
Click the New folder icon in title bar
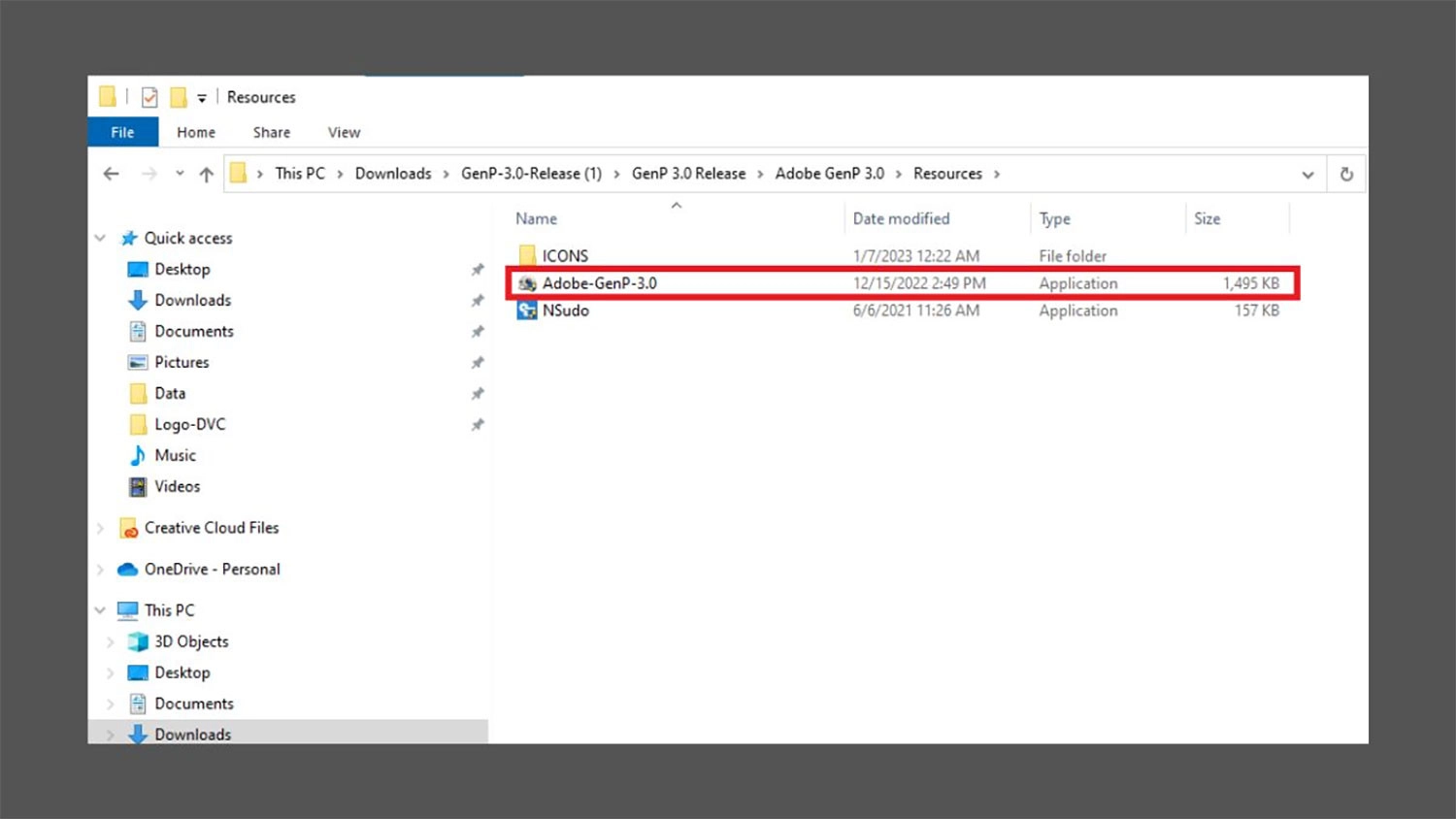[x=178, y=97]
